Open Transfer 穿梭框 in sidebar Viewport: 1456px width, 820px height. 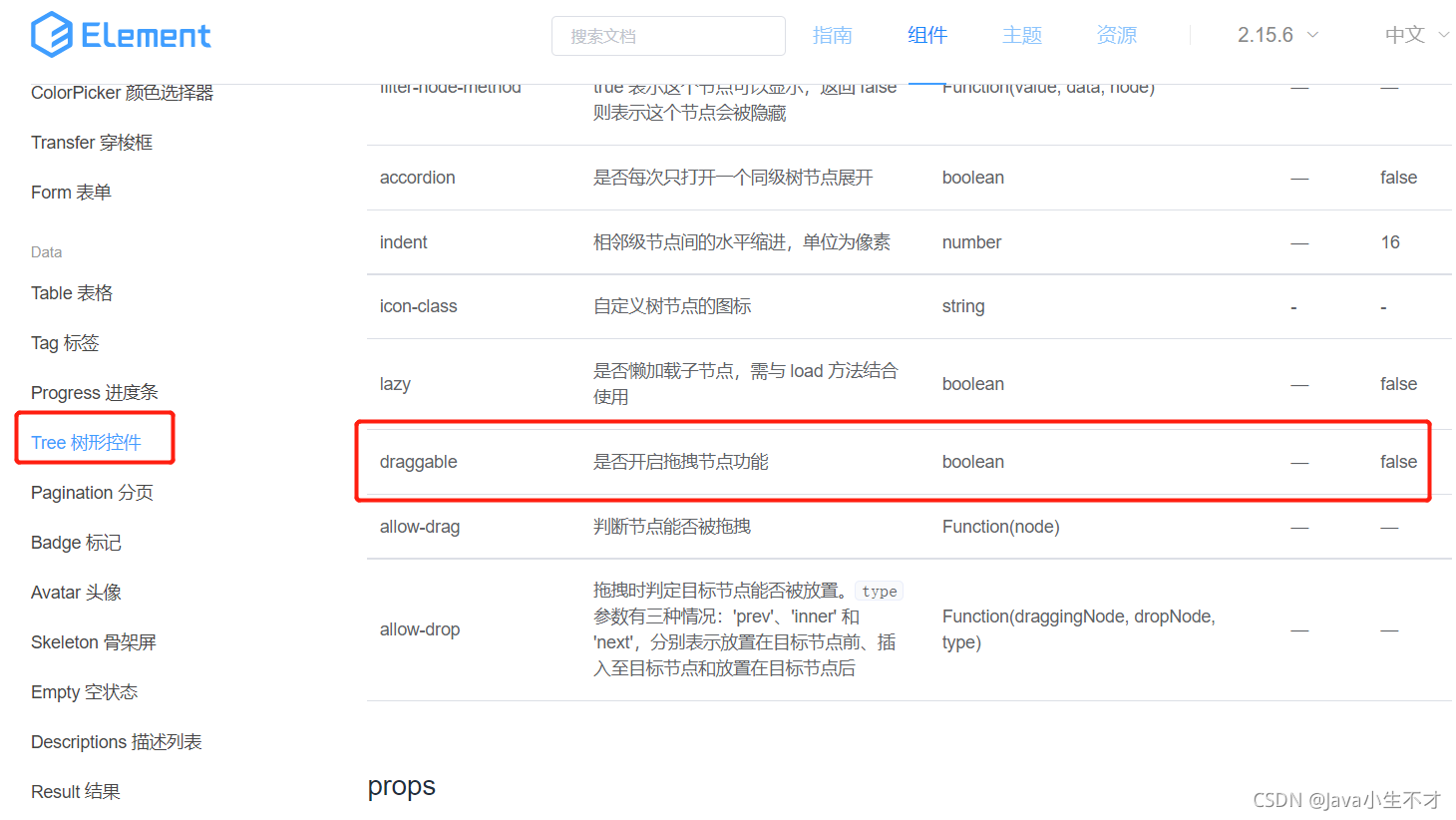(x=92, y=143)
